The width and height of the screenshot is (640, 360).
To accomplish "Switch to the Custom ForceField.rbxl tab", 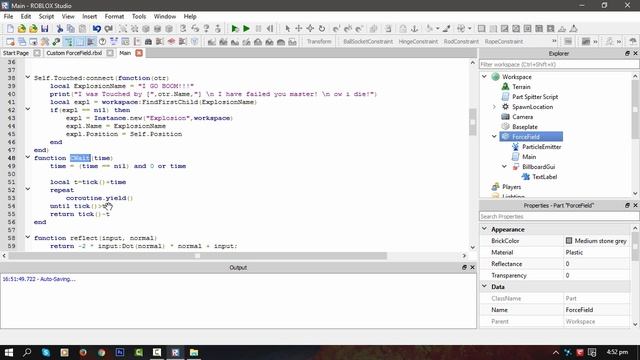I will [74, 53].
